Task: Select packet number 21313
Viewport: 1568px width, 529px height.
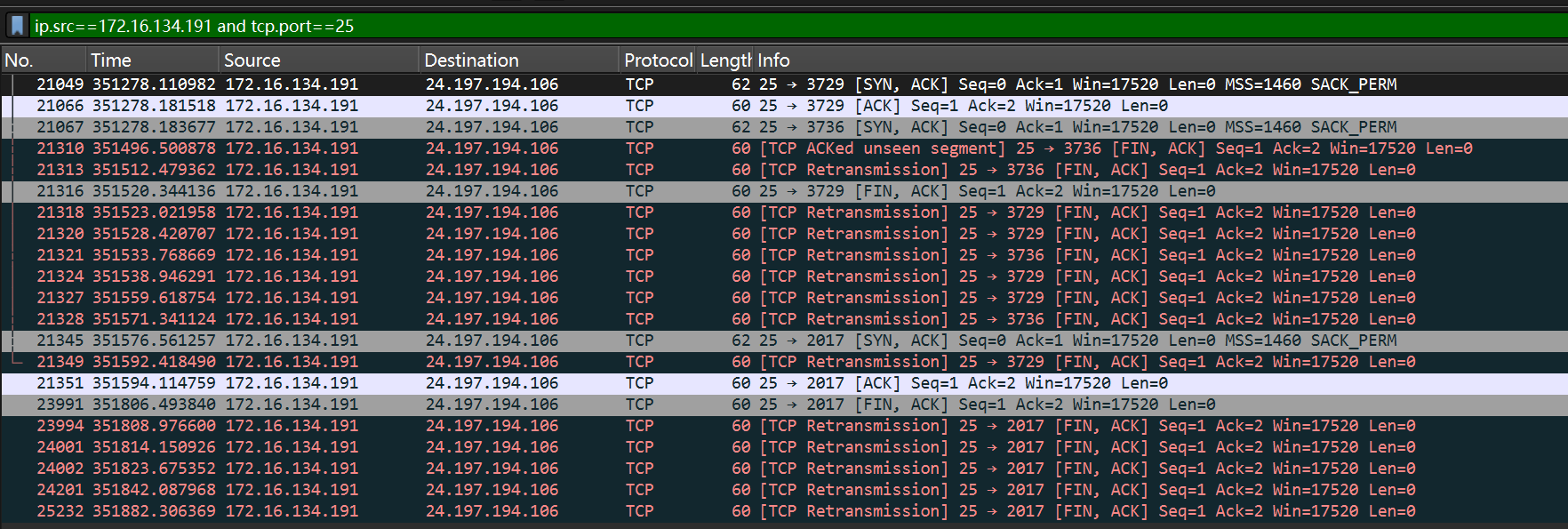Action: tap(784, 170)
